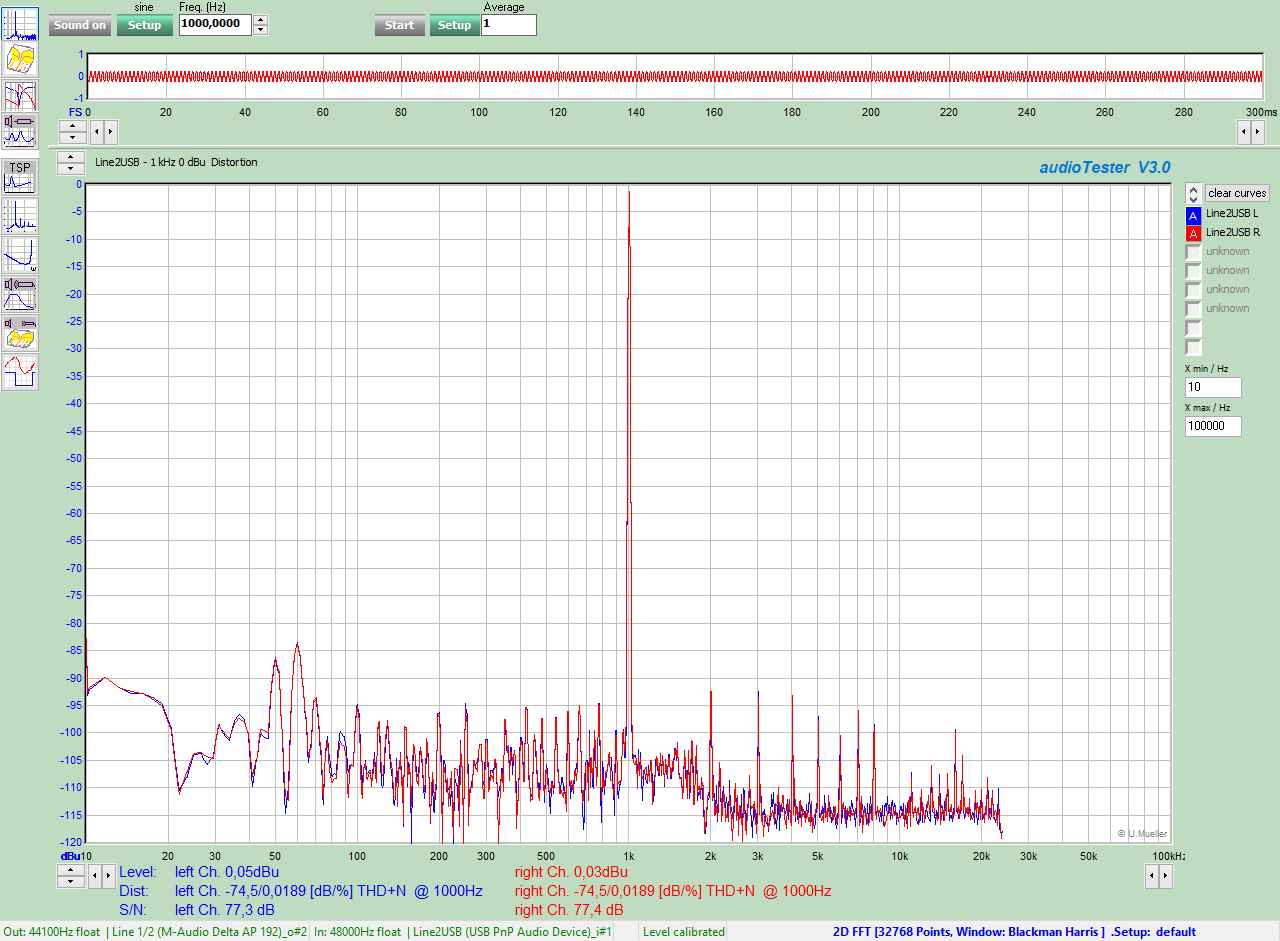Screen dimensions: 1280x941
Task: Select the 2D FFT spectrum analyzer icon
Action: (20, 24)
